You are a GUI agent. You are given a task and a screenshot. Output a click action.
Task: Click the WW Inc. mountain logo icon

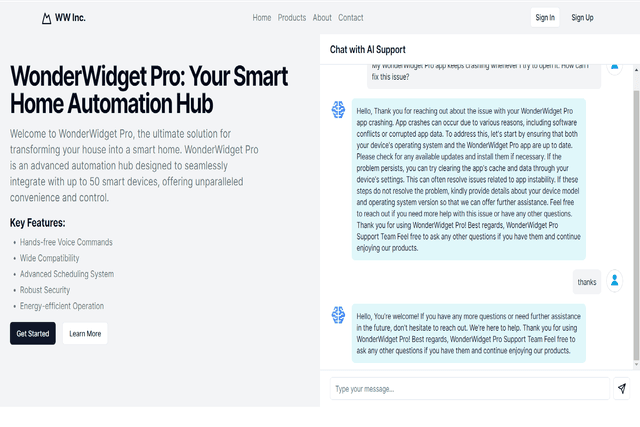[47, 18]
